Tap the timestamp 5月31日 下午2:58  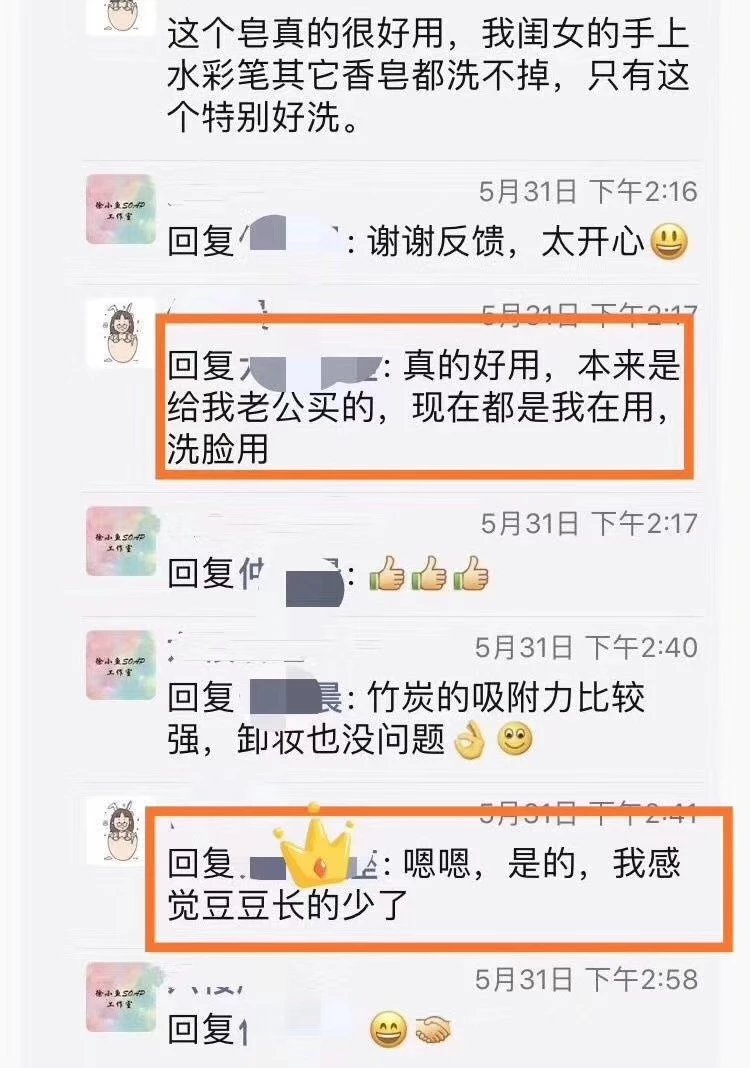[587, 979]
